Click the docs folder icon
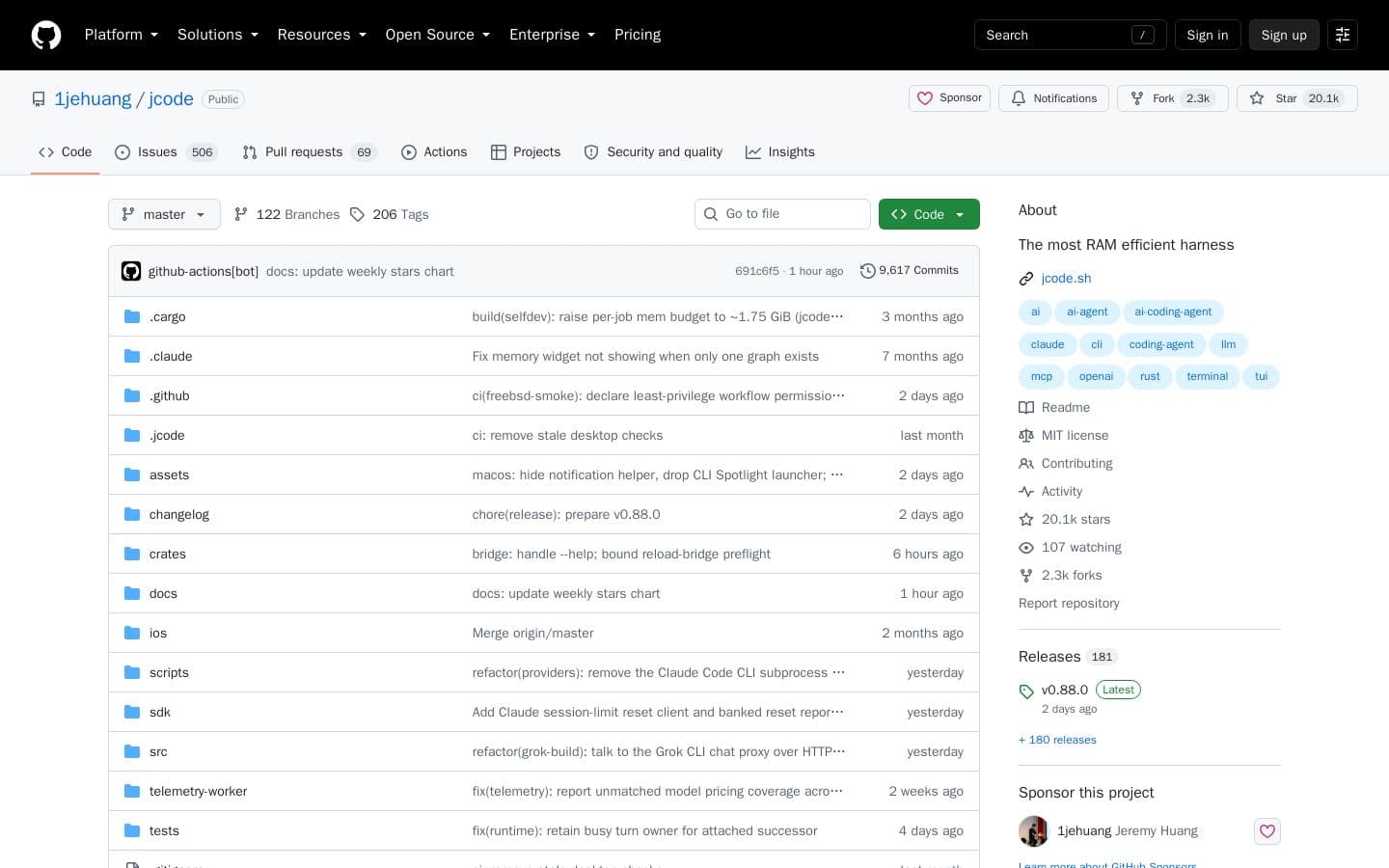Image resolution: width=1389 pixels, height=868 pixels. [132, 593]
